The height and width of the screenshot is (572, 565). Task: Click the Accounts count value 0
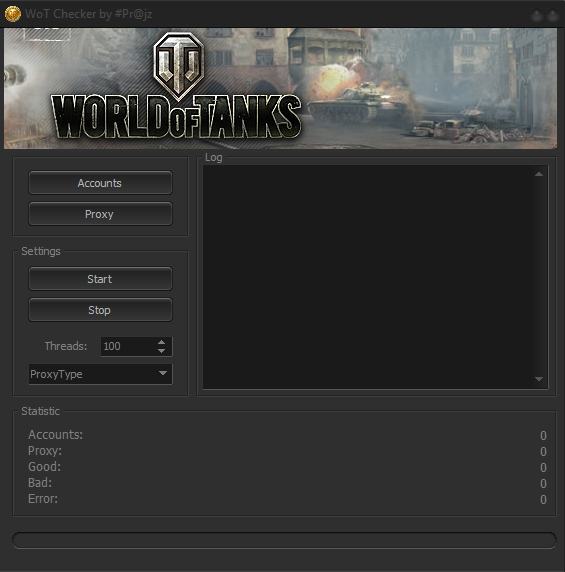click(x=543, y=436)
